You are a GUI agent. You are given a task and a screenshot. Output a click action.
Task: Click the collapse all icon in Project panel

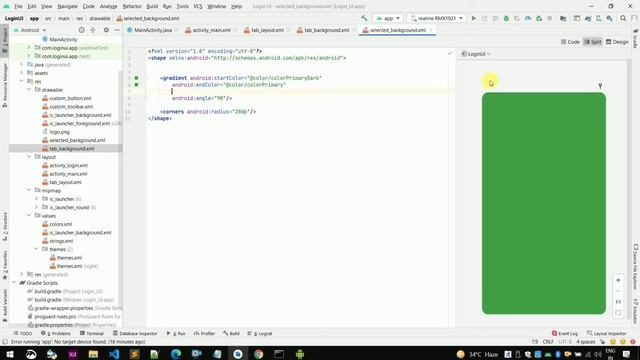[93, 30]
